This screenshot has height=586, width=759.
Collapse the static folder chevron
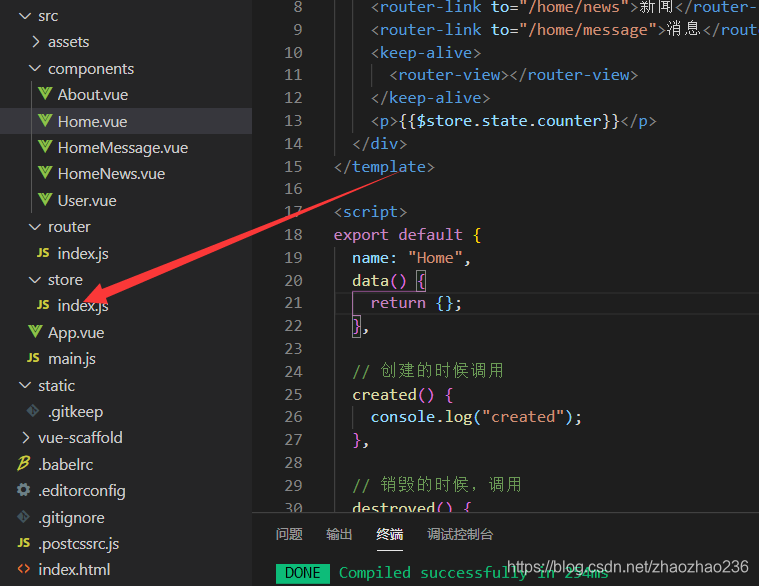point(25,385)
